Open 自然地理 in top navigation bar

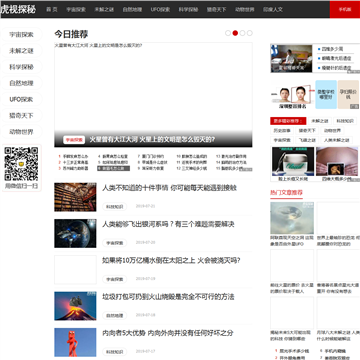tap(132, 9)
